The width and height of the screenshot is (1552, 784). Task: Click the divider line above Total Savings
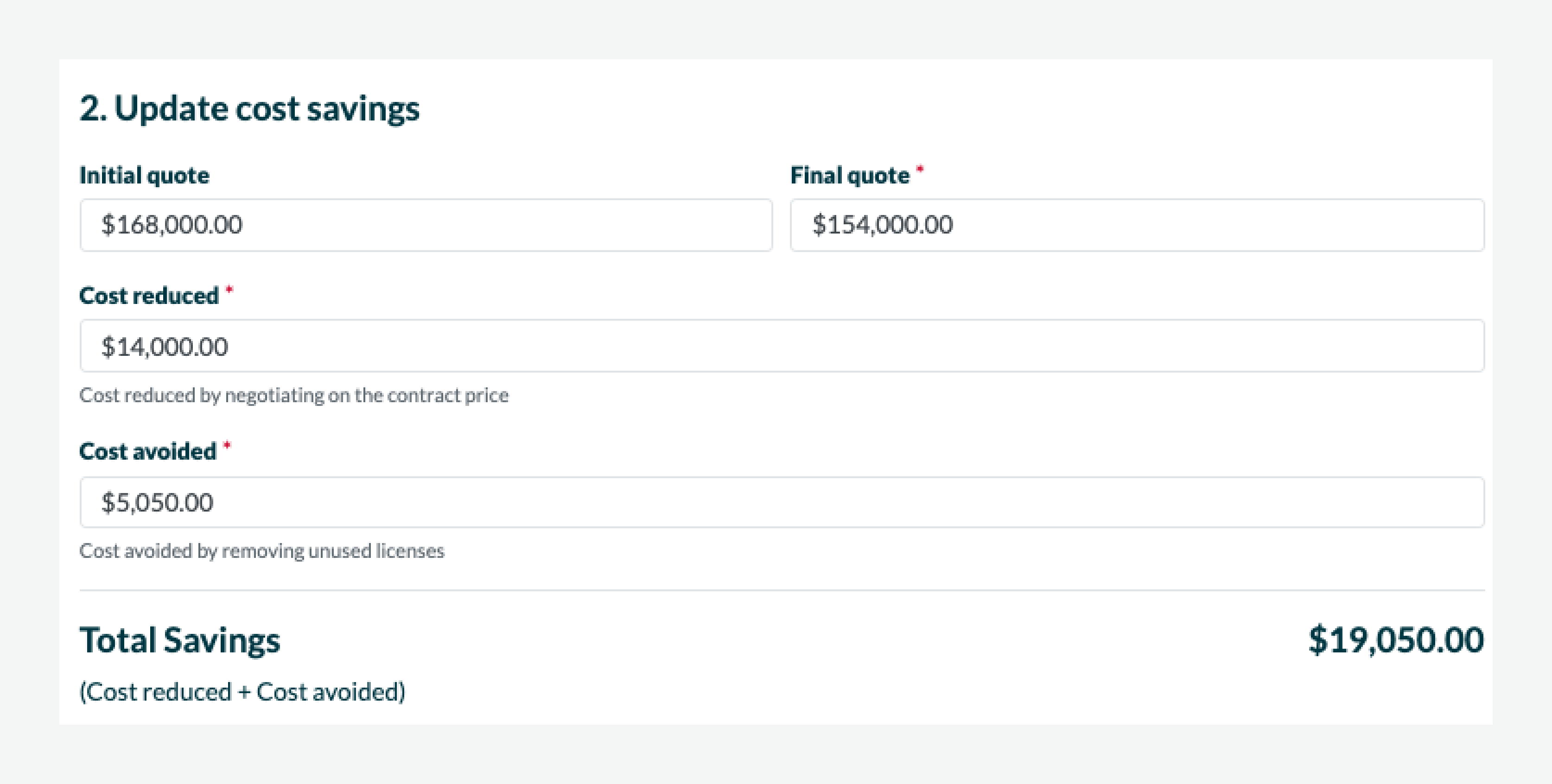click(x=782, y=590)
